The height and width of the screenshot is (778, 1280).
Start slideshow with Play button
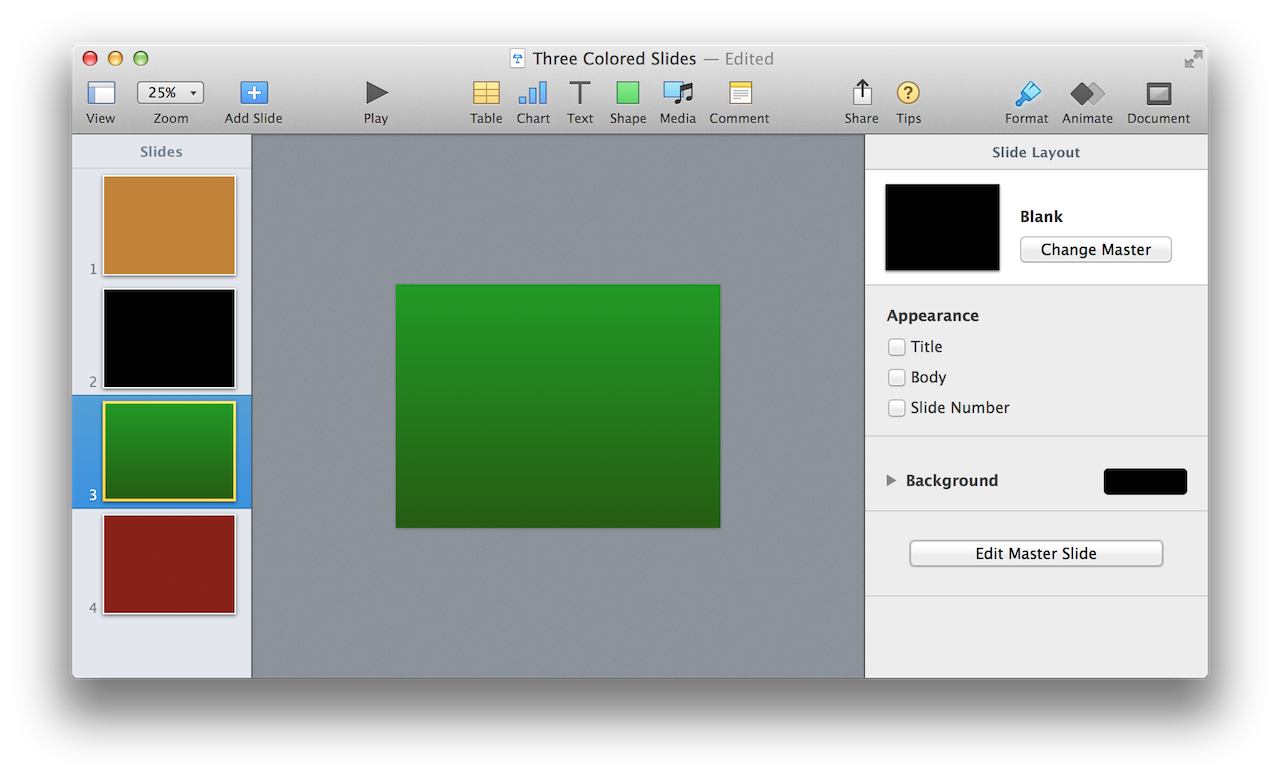376,94
